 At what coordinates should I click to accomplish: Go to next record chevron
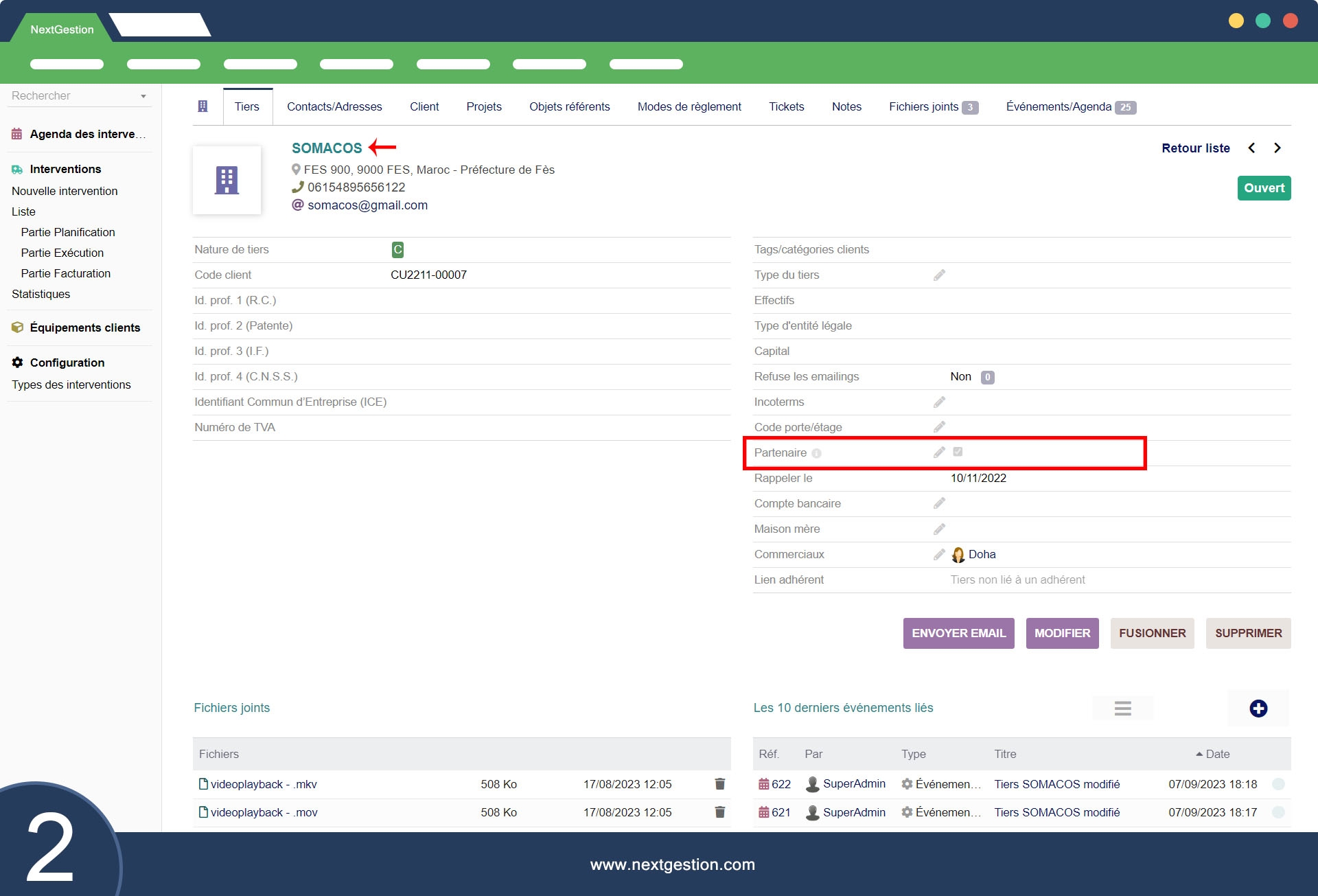tap(1277, 148)
